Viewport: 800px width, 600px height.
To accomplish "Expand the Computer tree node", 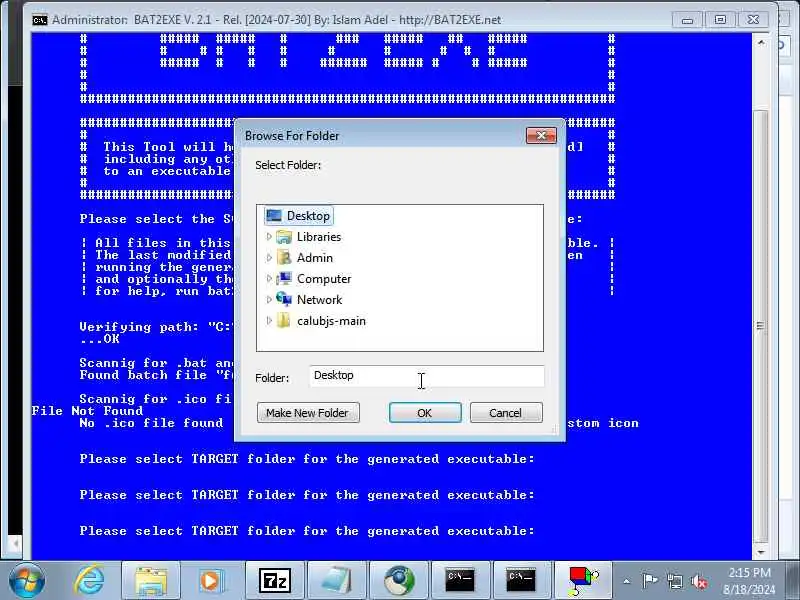I will pos(269,279).
